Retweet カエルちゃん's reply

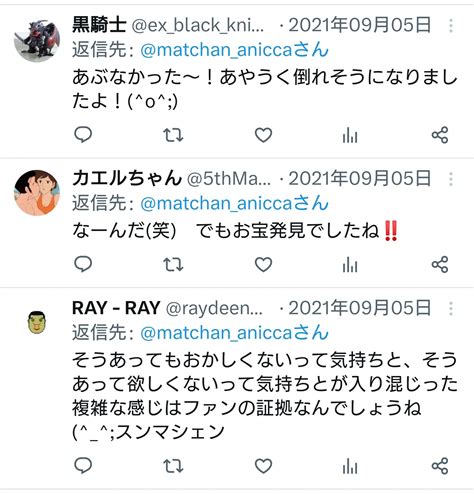tap(173, 265)
